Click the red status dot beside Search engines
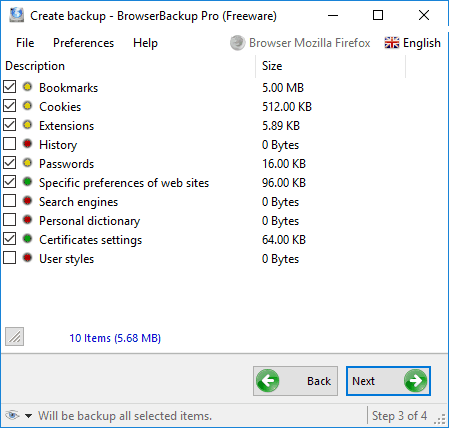The width and height of the screenshot is (449, 428). pyautogui.click(x=27, y=201)
